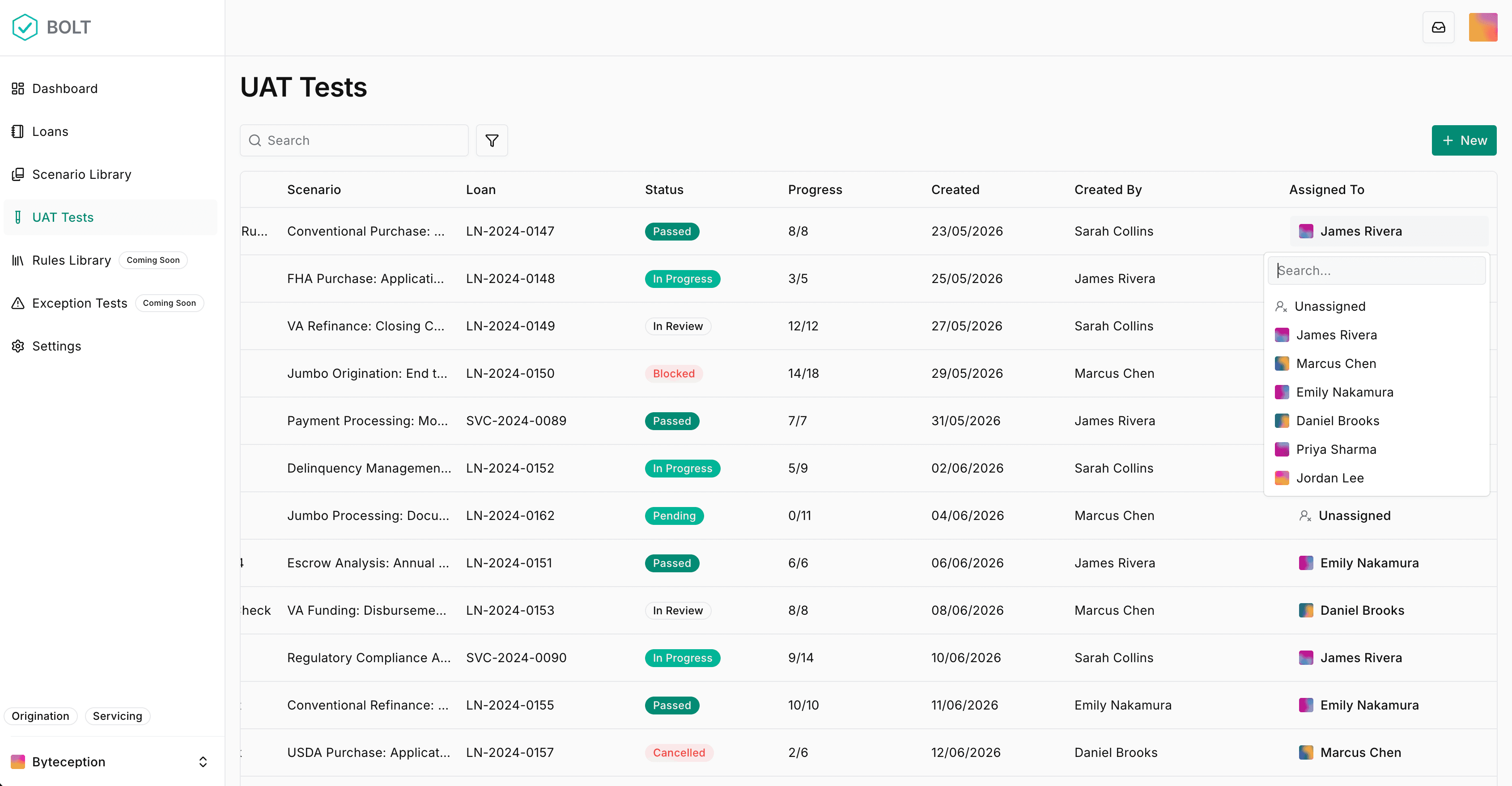Open Emily Nakamura assignee for LN-2024-0151
1512x786 pixels.
tap(1389, 562)
